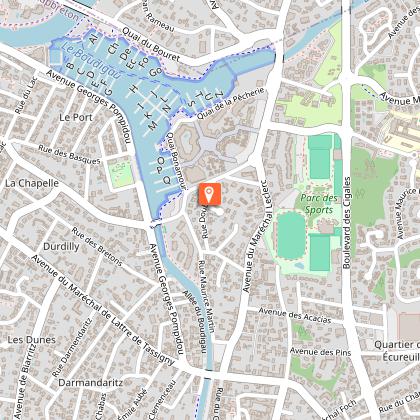420x420 pixels.
Task: Click the Quai du Bouret street label
Action: point(151,44)
